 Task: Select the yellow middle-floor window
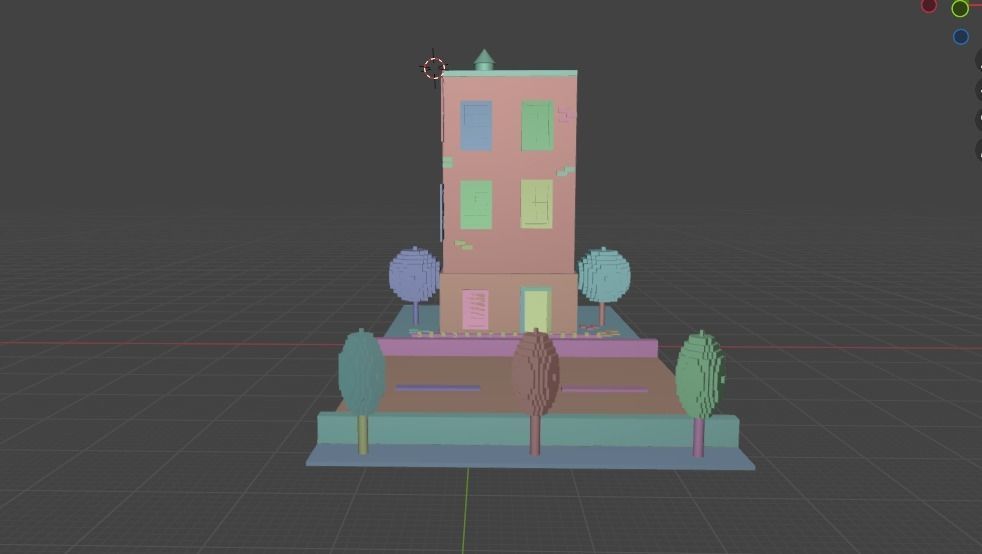(x=537, y=204)
